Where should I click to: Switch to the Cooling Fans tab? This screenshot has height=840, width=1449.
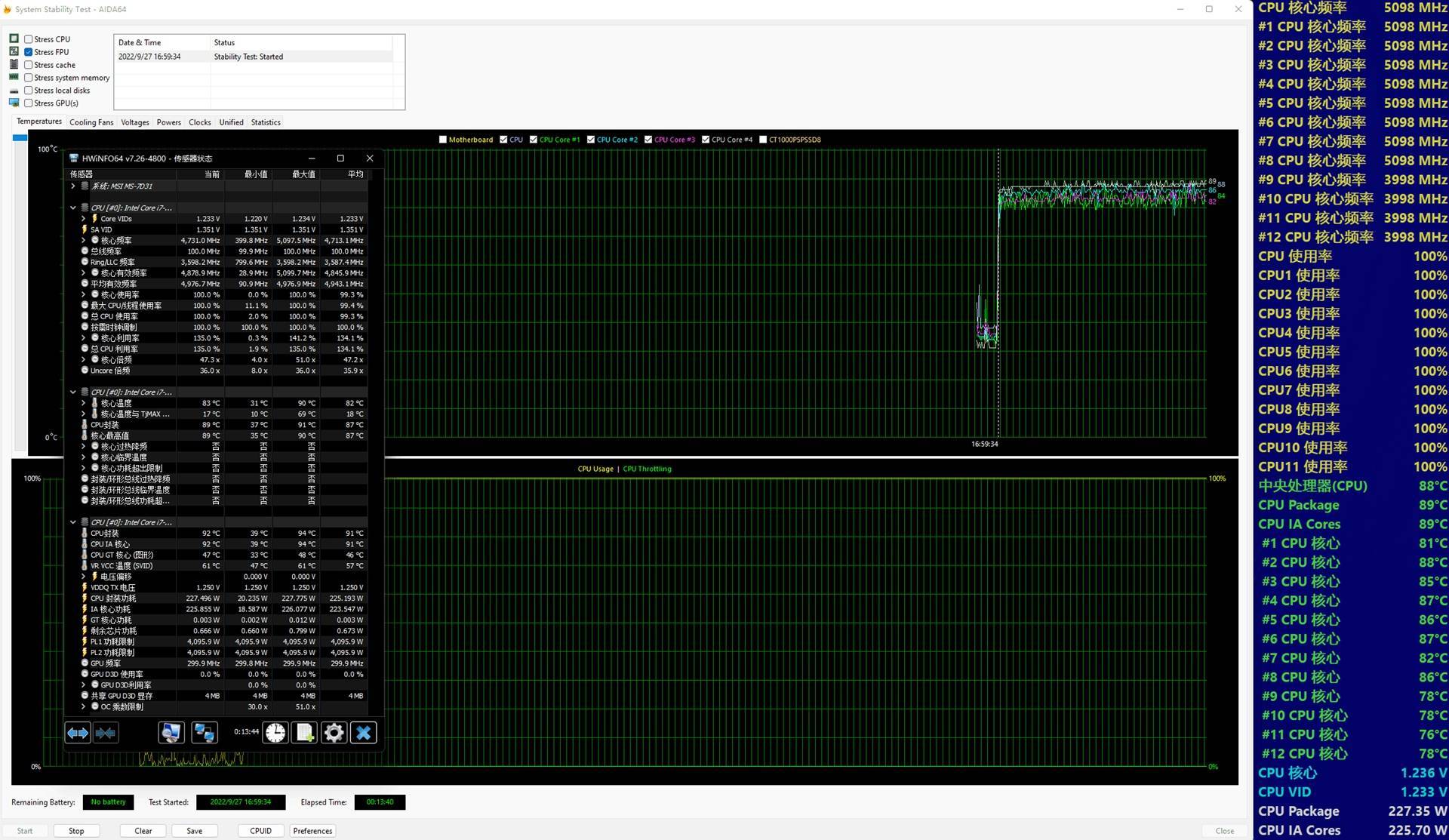91,122
